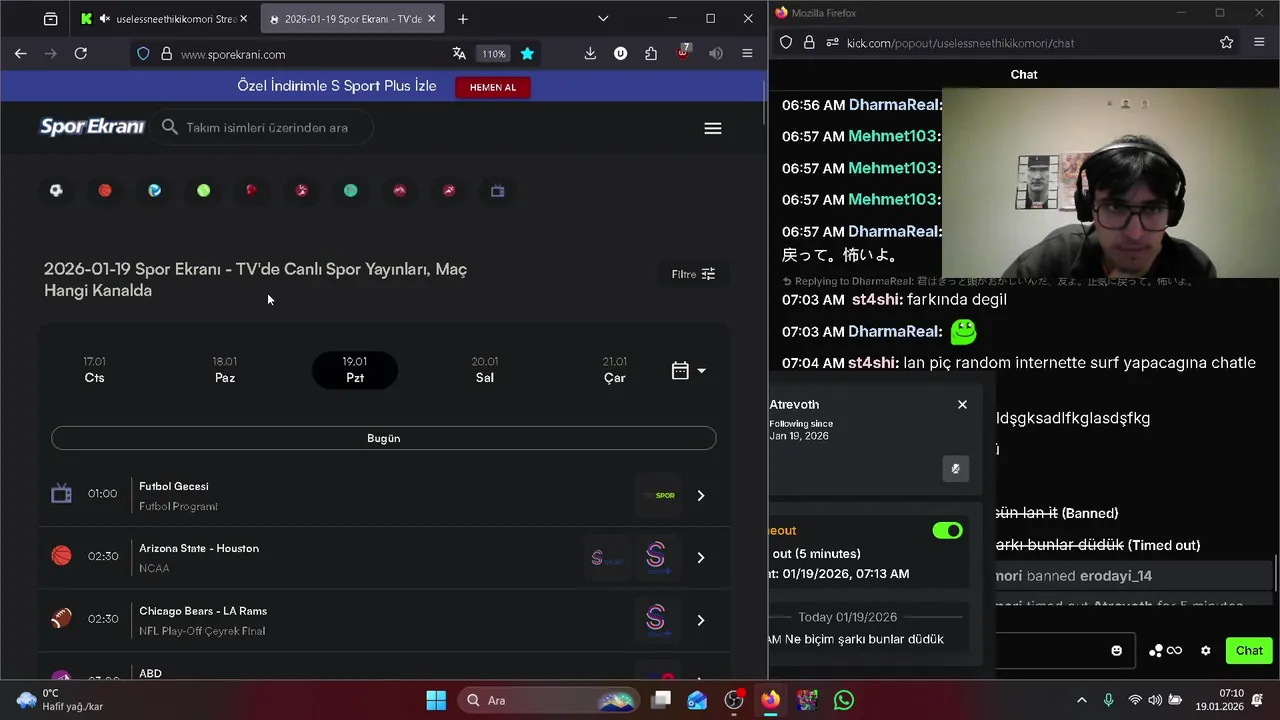Click the DharmaReal username at 07:03 AM
This screenshot has height=720, width=1280.
(x=894, y=331)
